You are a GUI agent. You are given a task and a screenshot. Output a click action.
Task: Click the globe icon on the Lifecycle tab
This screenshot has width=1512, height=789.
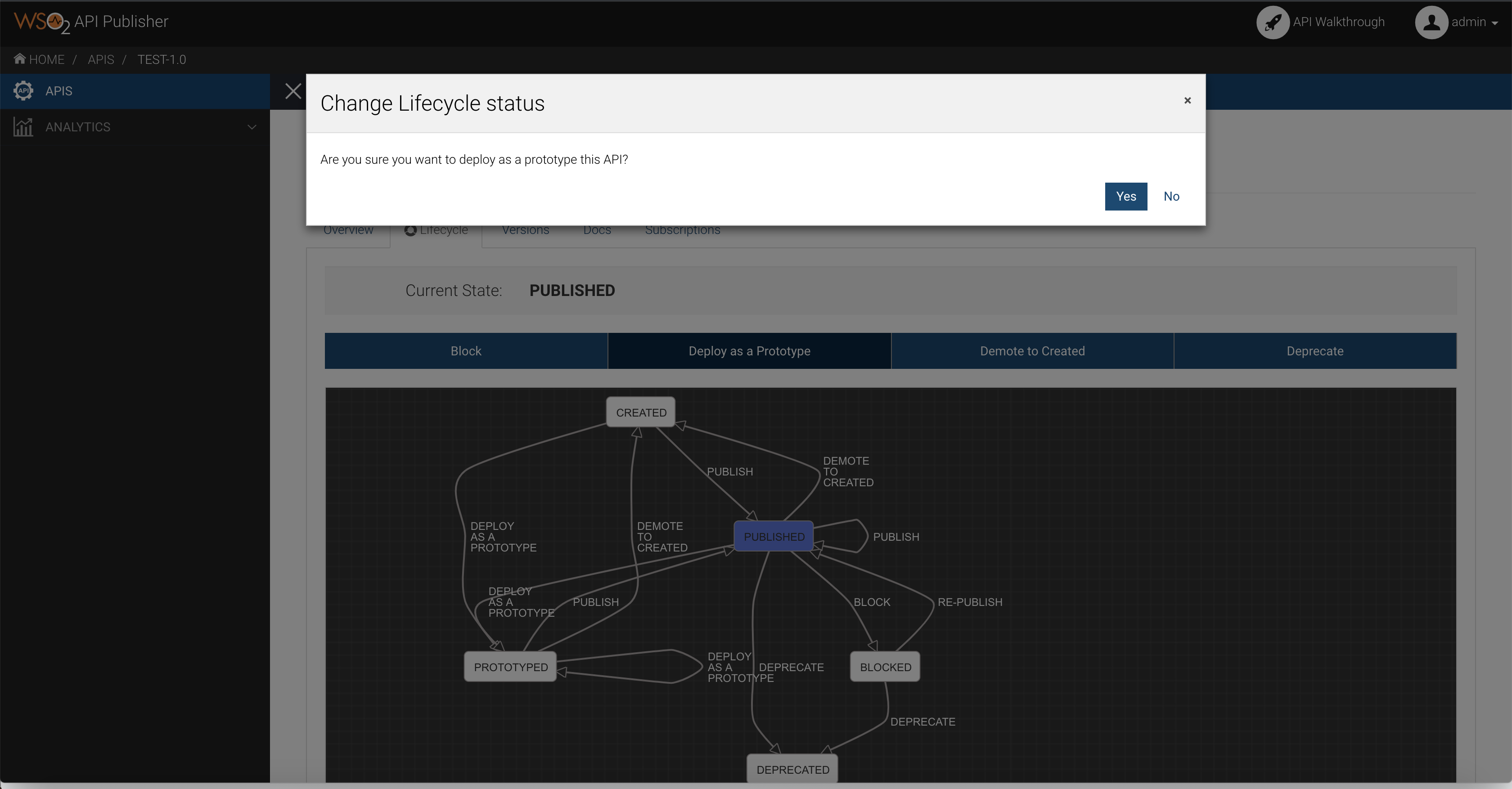[410, 230]
